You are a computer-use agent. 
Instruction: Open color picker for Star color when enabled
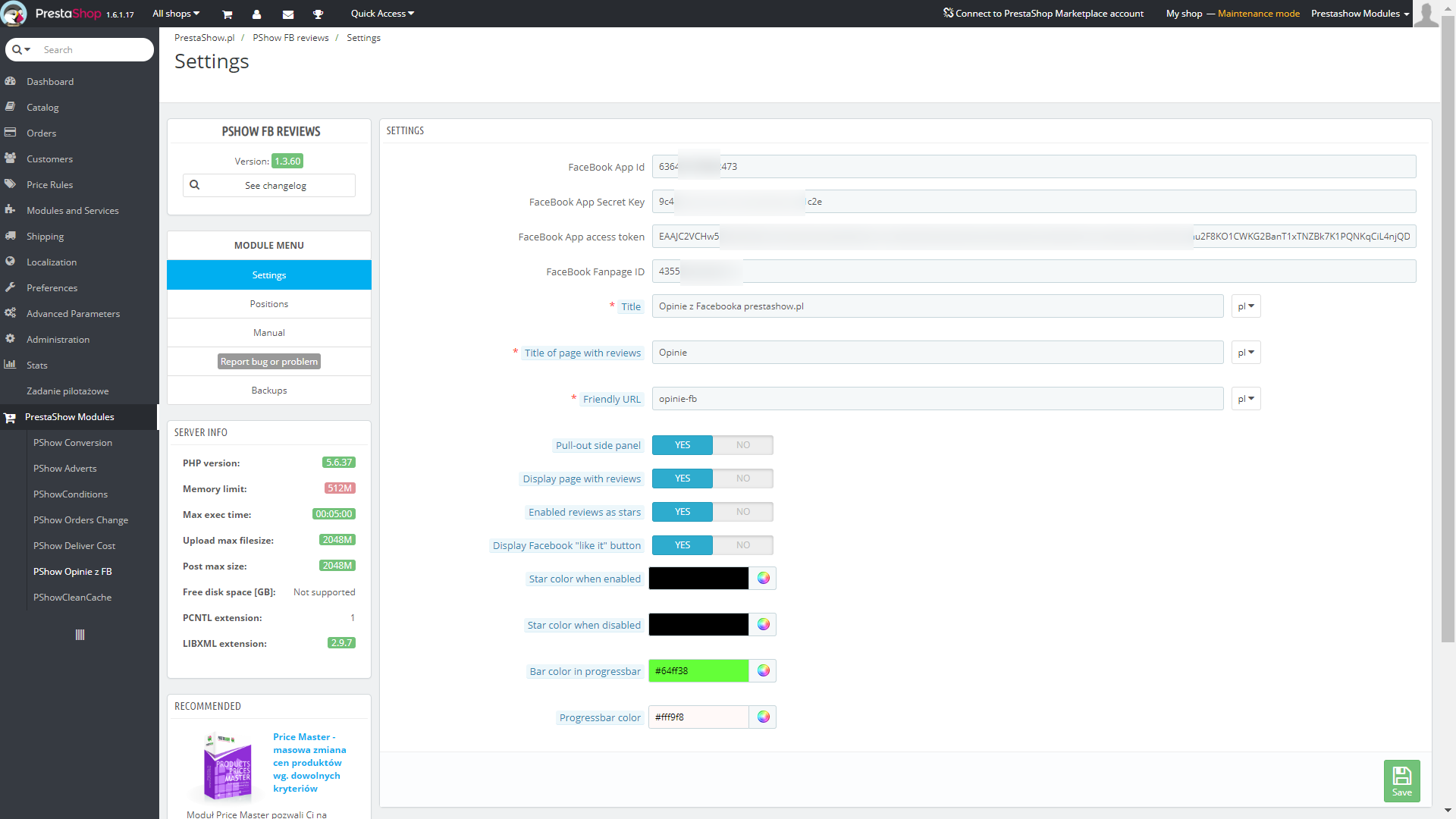click(763, 579)
